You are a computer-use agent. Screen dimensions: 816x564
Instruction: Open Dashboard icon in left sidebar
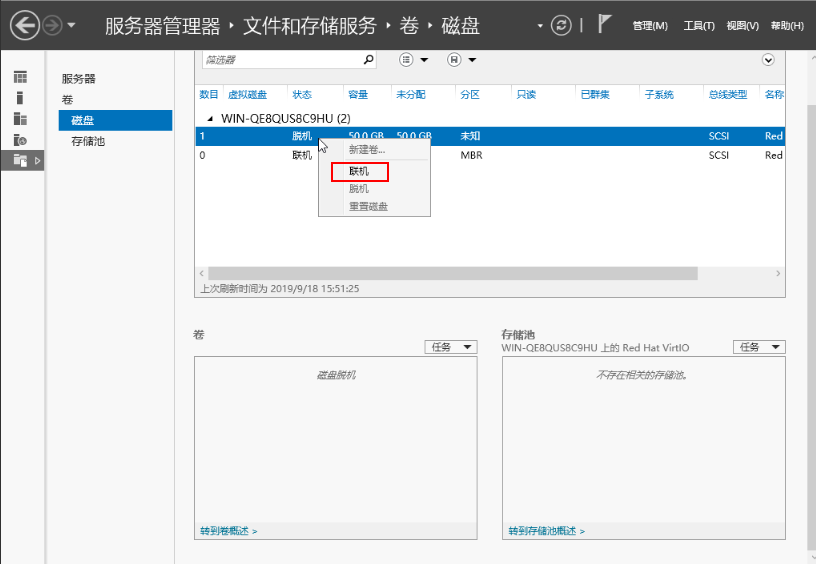click(x=20, y=77)
